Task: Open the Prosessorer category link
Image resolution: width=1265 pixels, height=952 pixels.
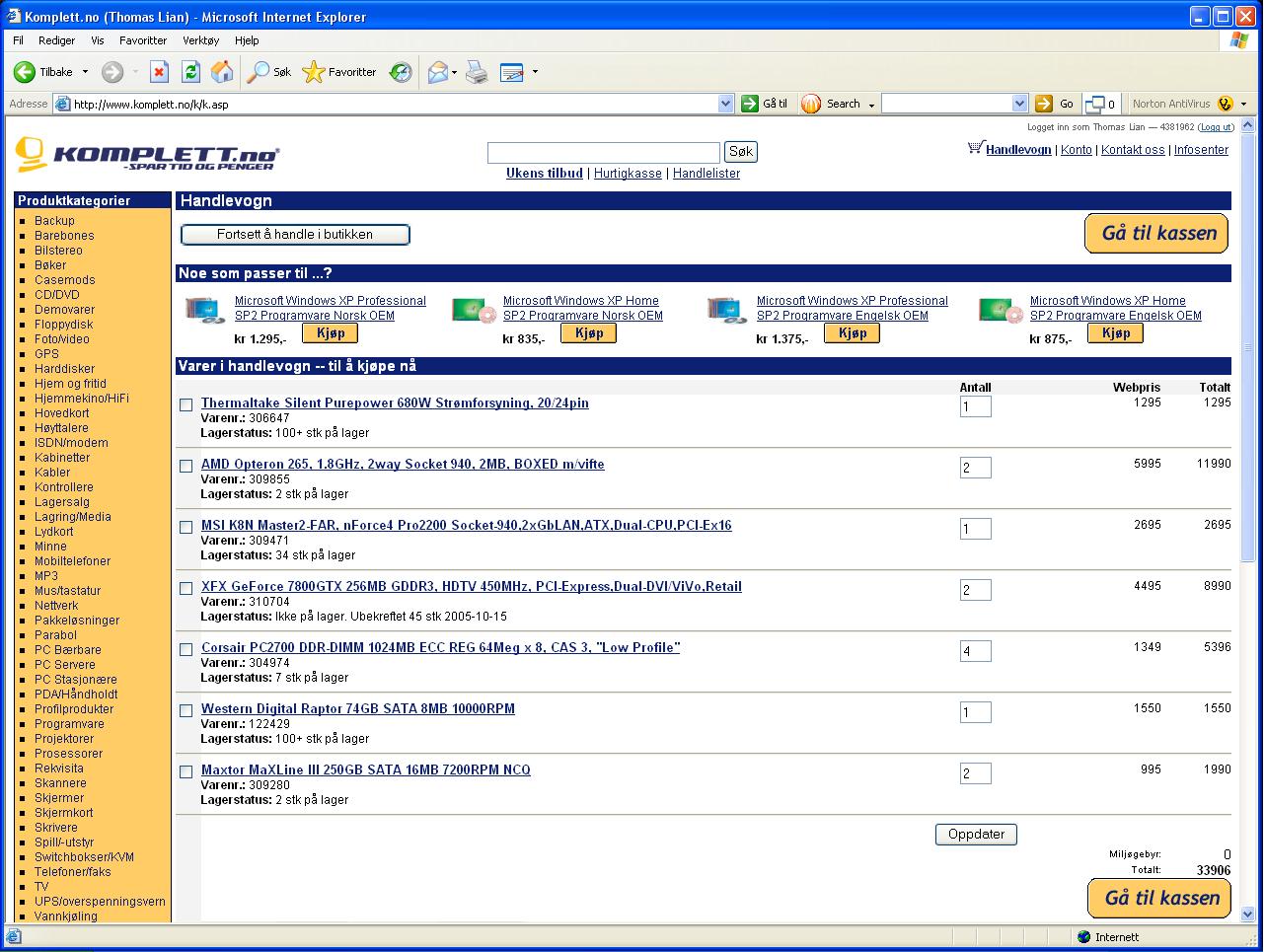Action: click(x=69, y=754)
